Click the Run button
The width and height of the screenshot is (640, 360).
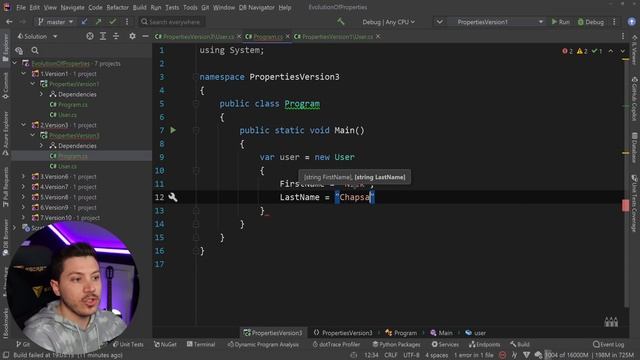click(x=561, y=22)
